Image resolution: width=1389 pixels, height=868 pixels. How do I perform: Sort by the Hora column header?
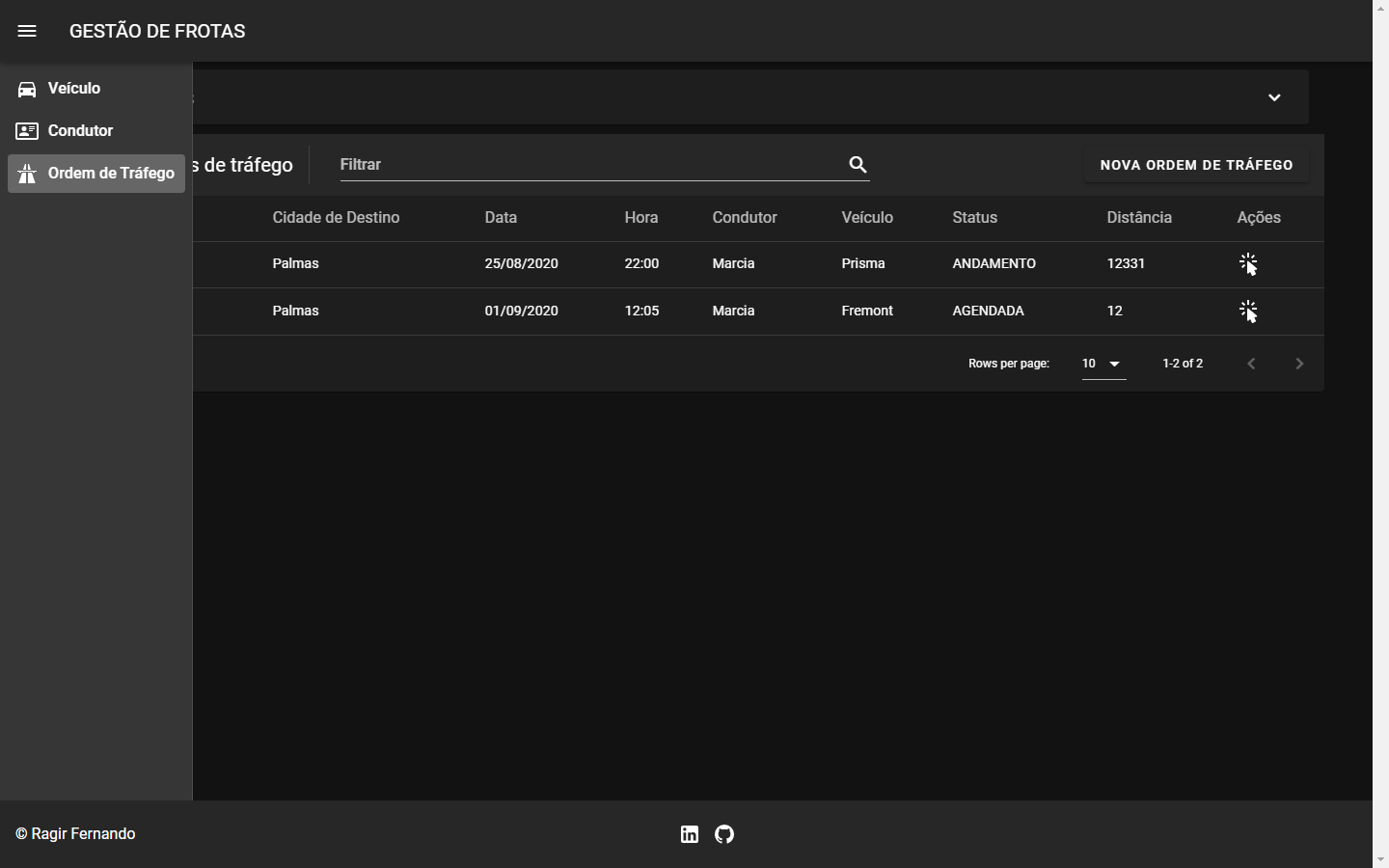[x=641, y=218]
